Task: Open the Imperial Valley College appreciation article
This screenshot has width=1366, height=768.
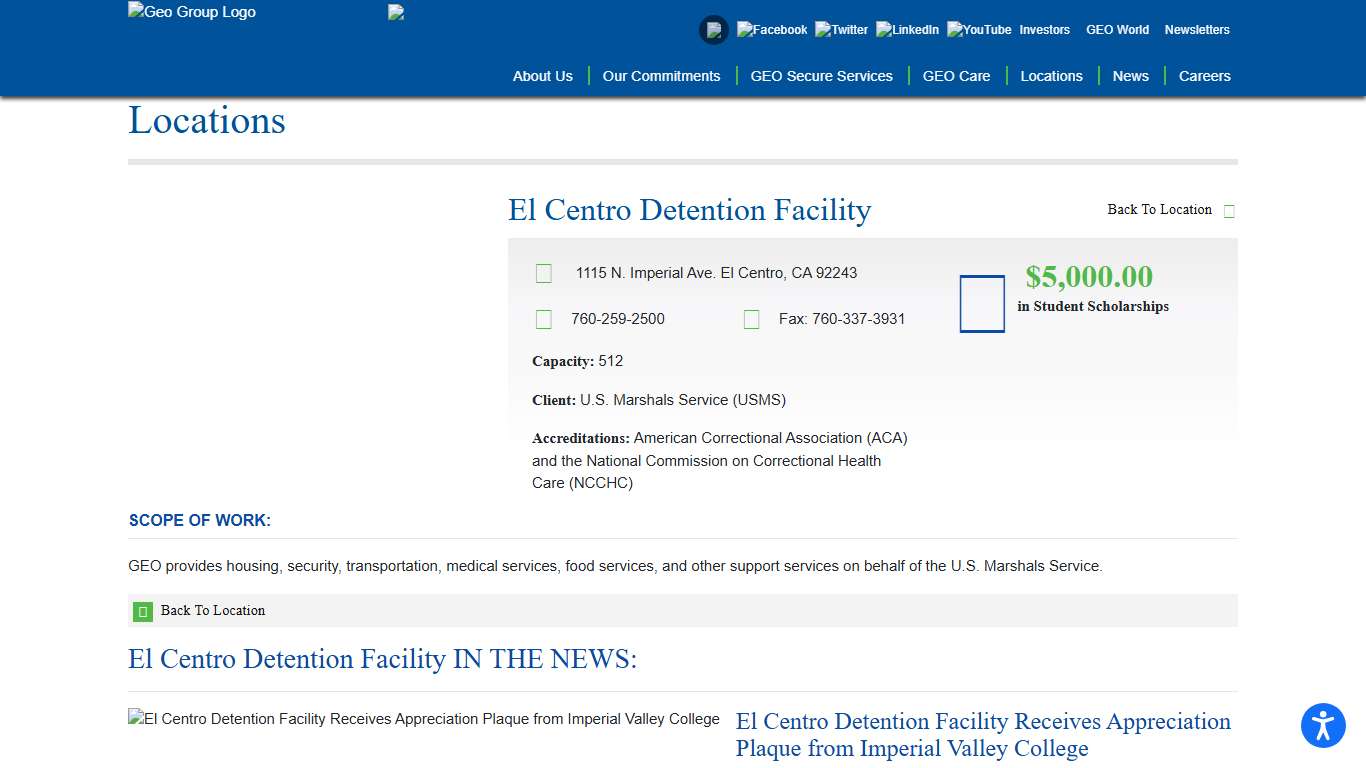Action: [982, 735]
